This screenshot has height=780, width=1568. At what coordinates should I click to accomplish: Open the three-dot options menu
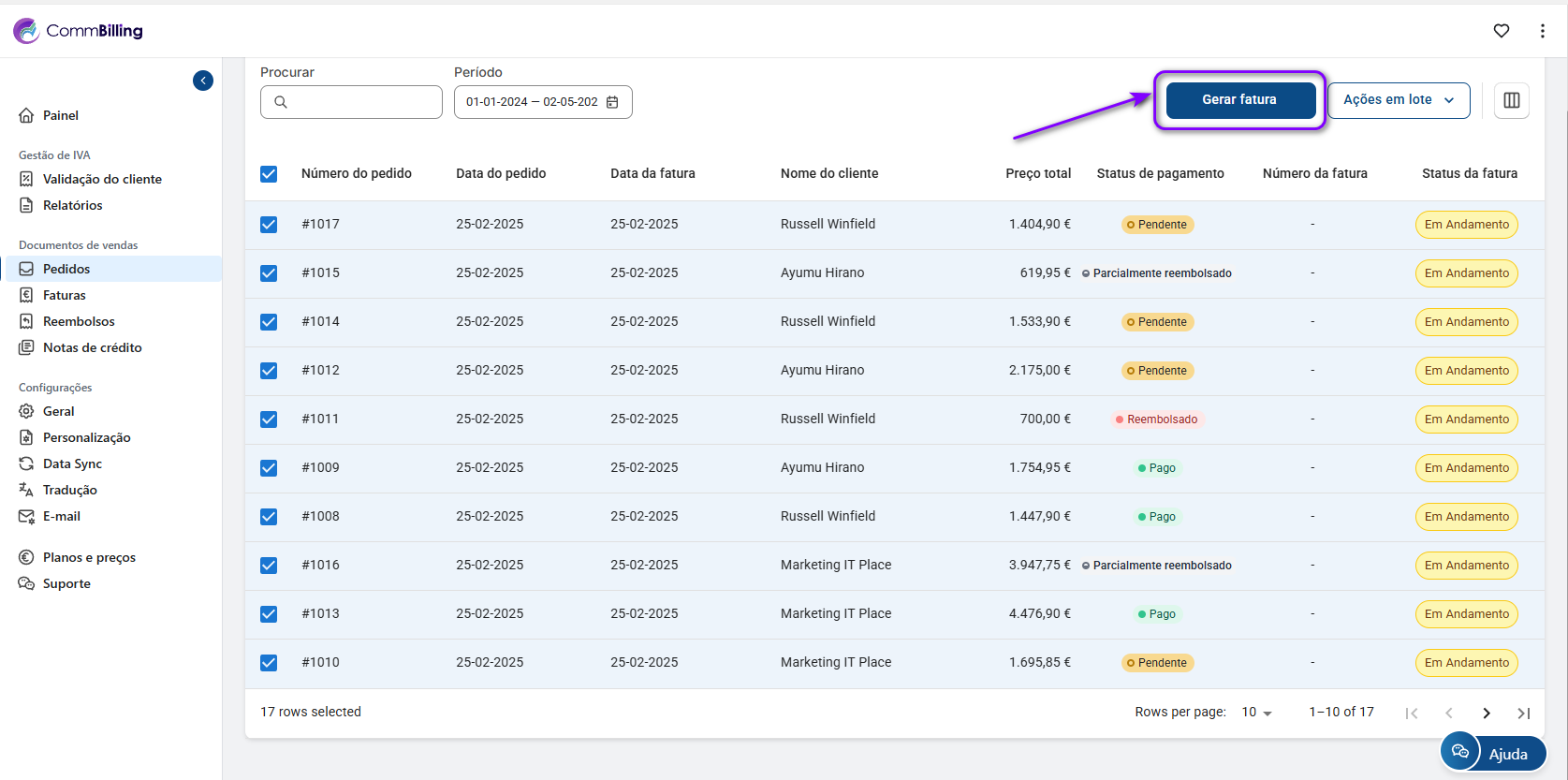1542,31
